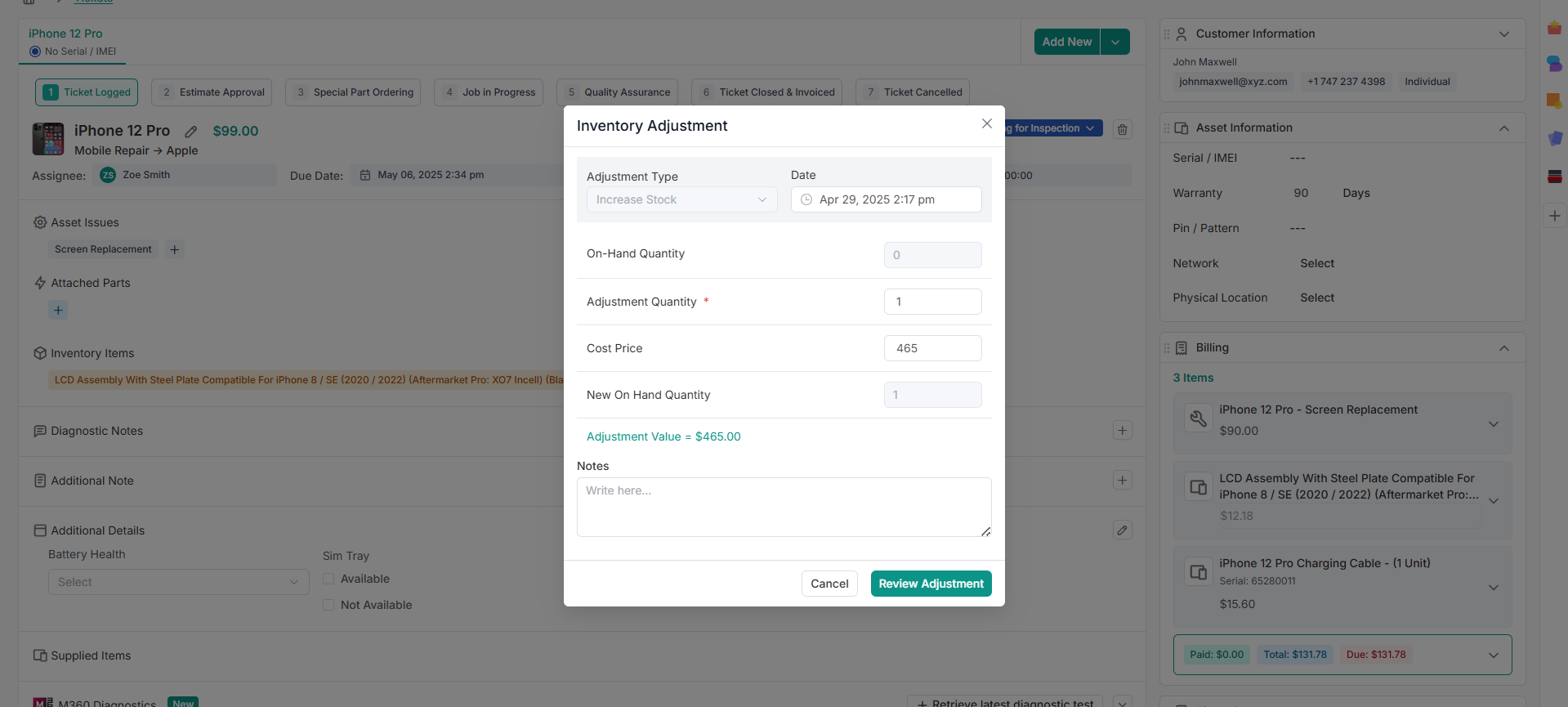This screenshot has height=707, width=1568.
Task: Select the Ticket Closed & Invoiced step
Action: click(766, 92)
